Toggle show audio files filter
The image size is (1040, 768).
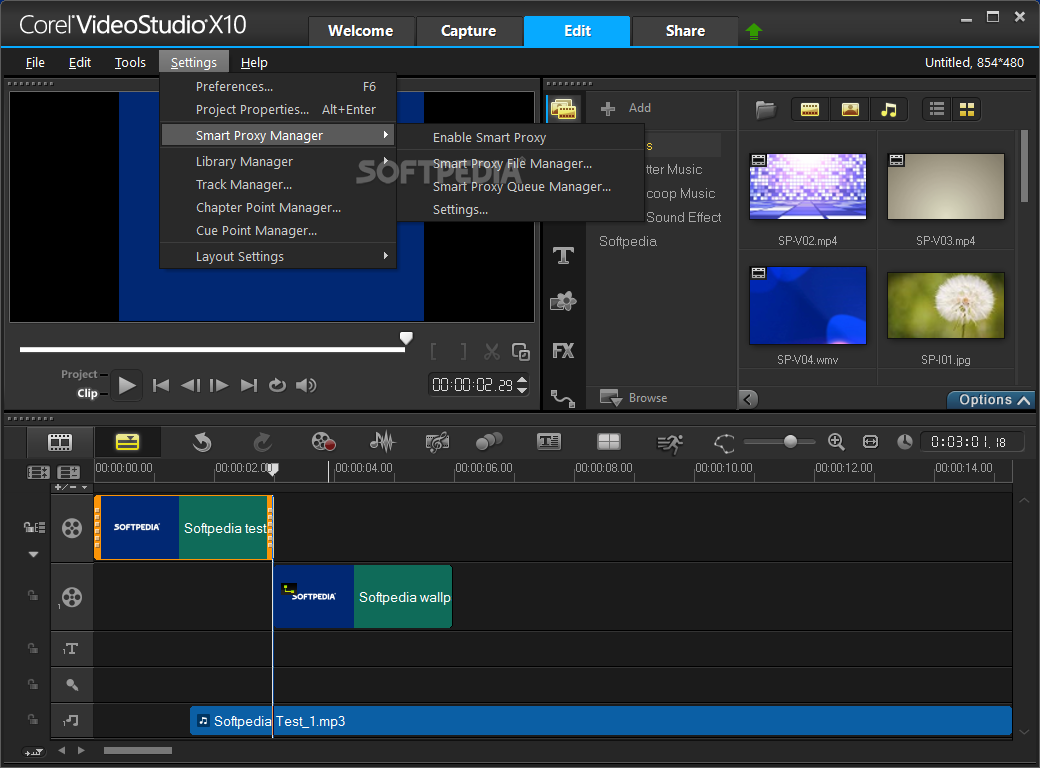[x=889, y=109]
